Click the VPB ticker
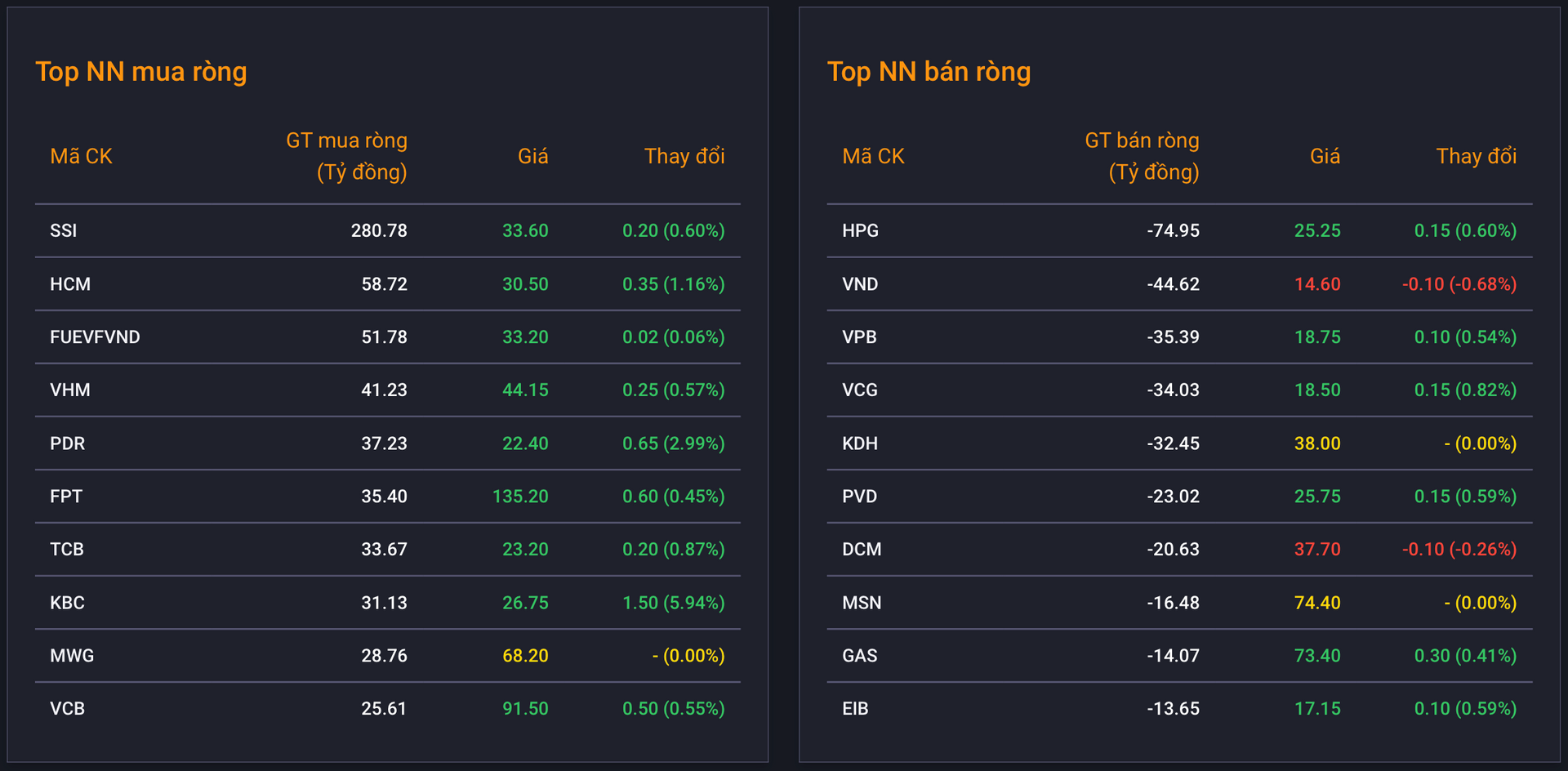 pos(860,337)
